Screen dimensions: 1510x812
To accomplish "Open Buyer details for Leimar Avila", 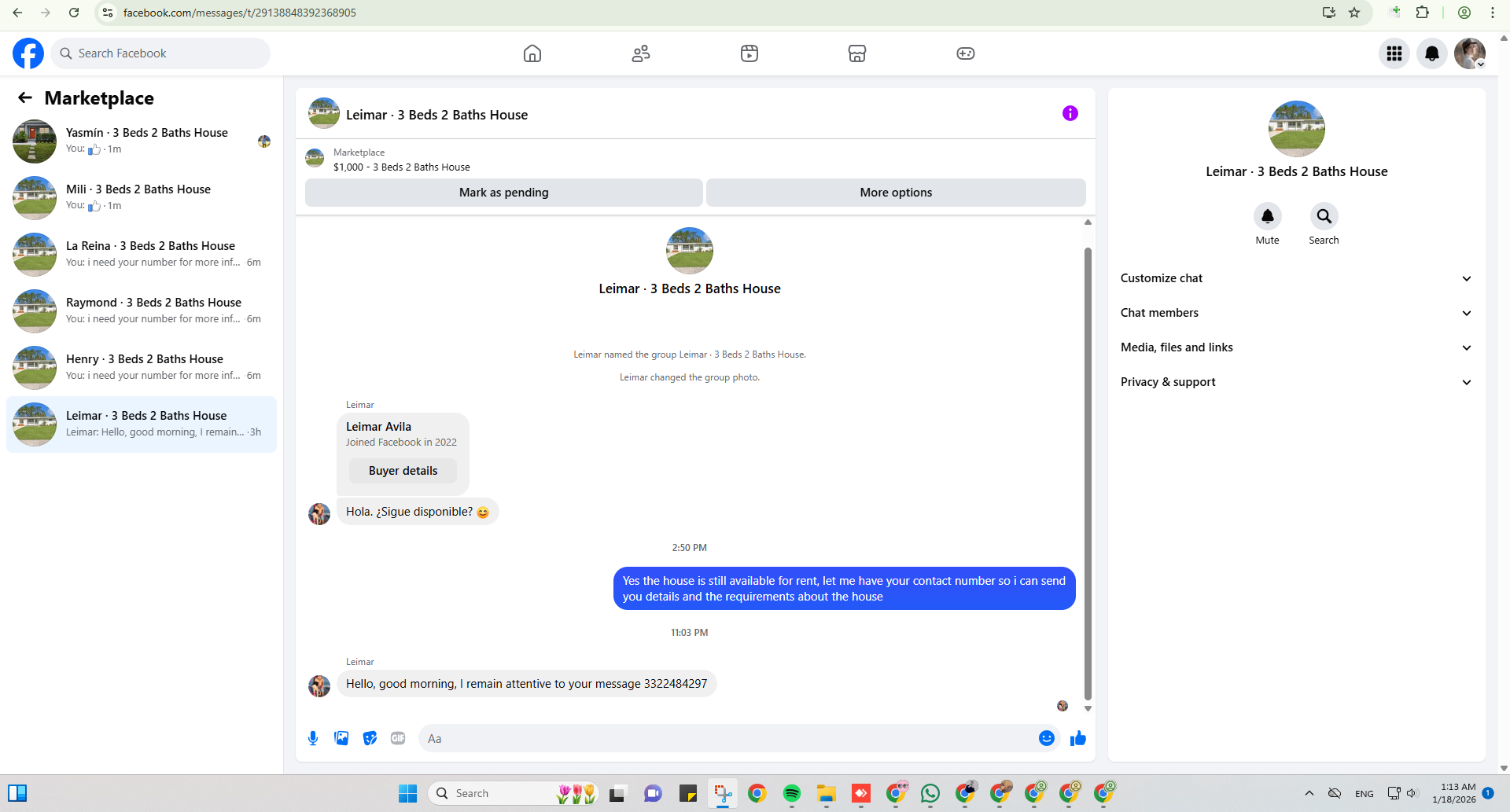I will point(403,471).
